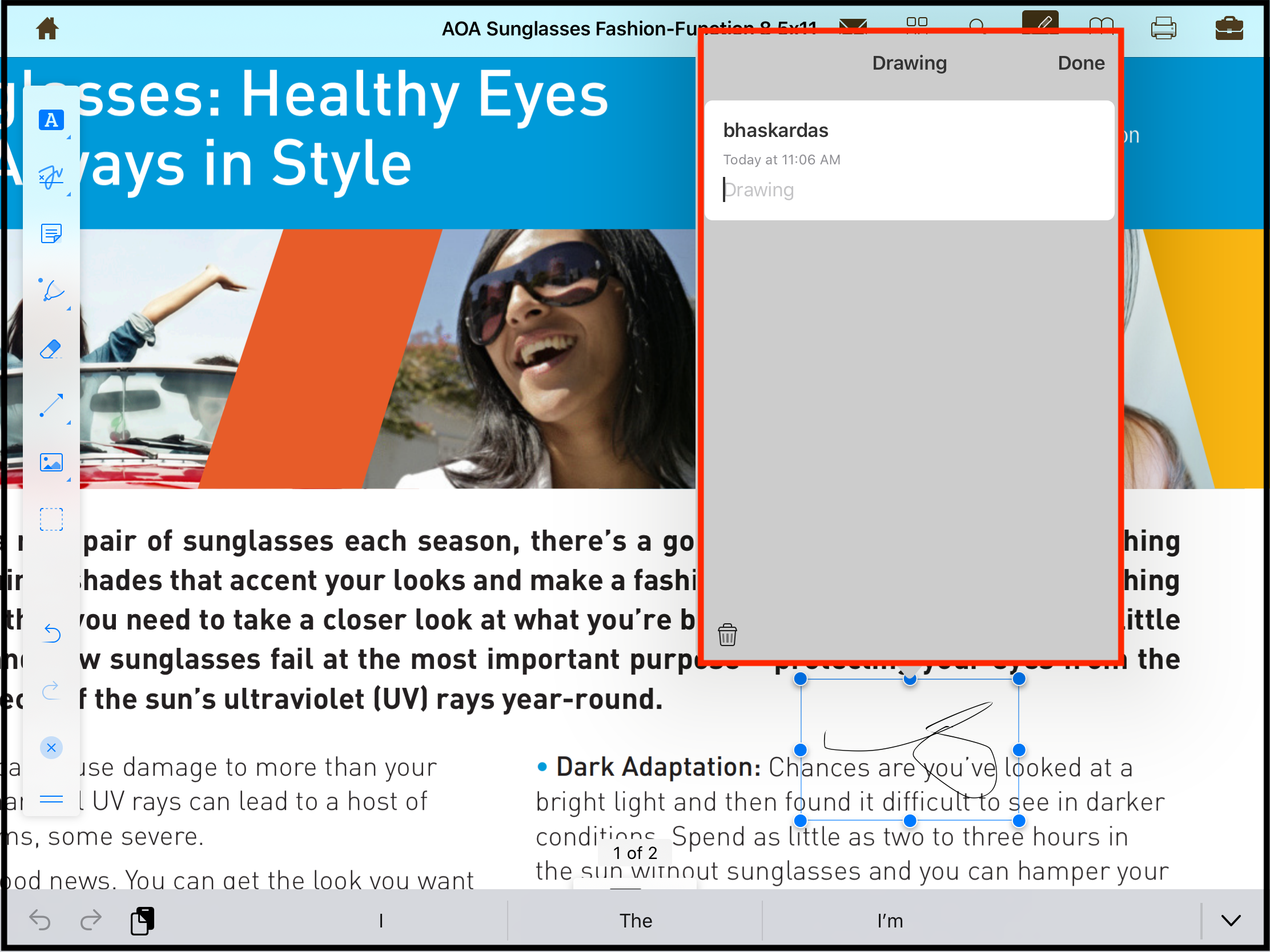
Task: Tap the Home icon
Action: coord(47,28)
